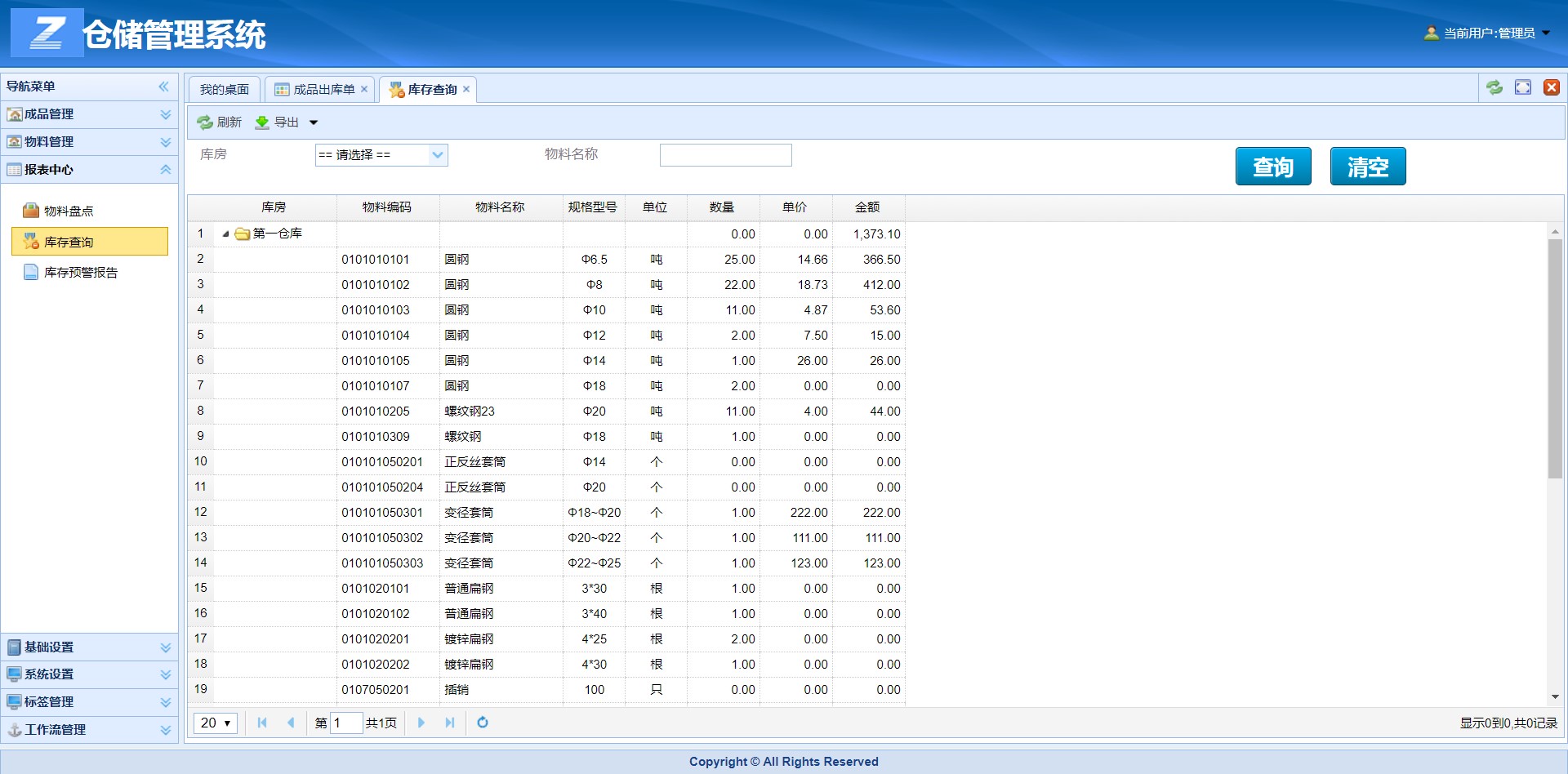Click the pagination reload icon
Viewport: 1568px width, 774px height.
click(483, 723)
